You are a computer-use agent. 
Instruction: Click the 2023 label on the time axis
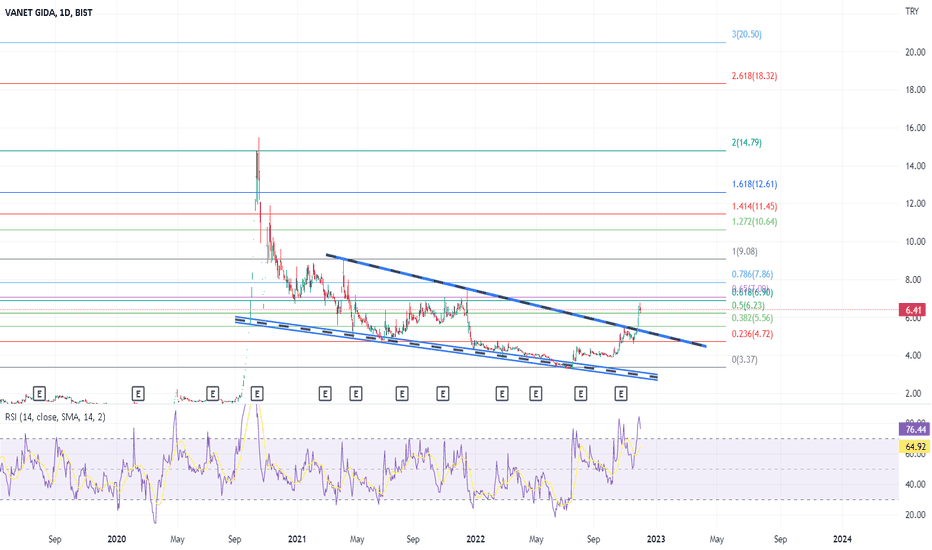(x=656, y=539)
